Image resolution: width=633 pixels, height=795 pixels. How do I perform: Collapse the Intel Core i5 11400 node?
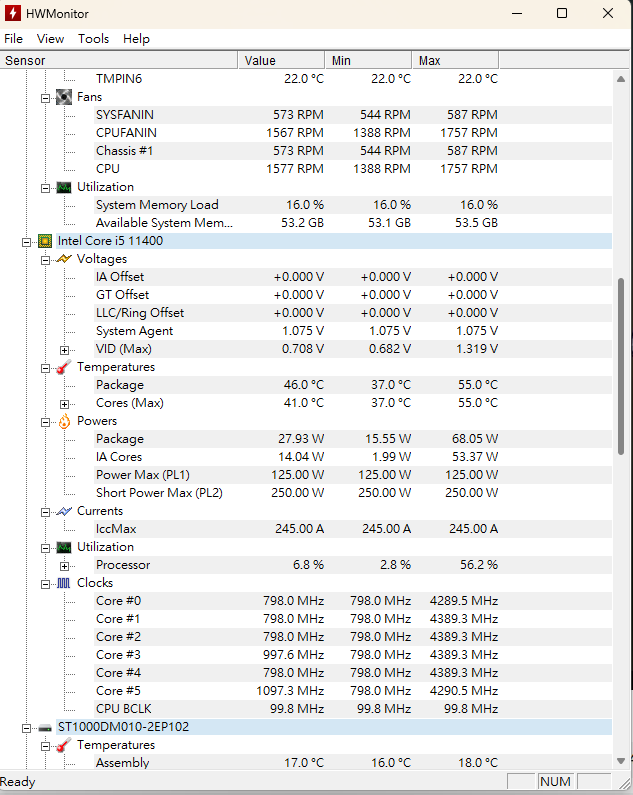(26, 242)
